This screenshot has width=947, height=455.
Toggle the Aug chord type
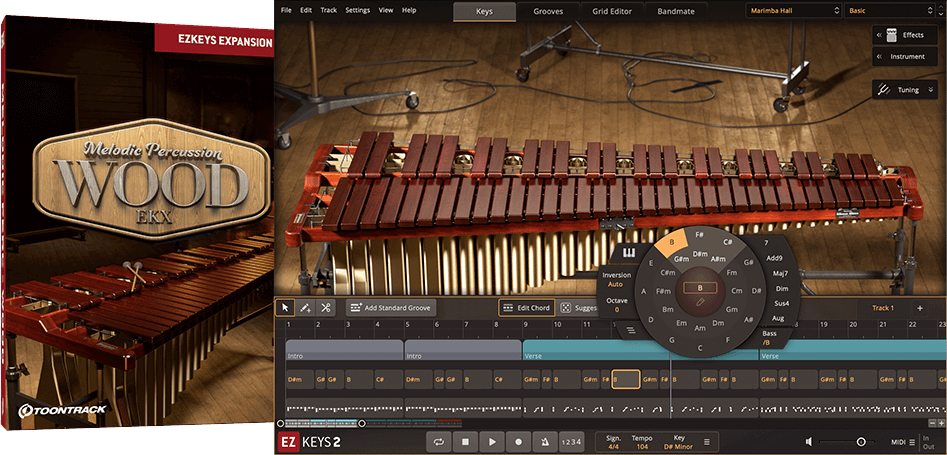click(x=778, y=318)
